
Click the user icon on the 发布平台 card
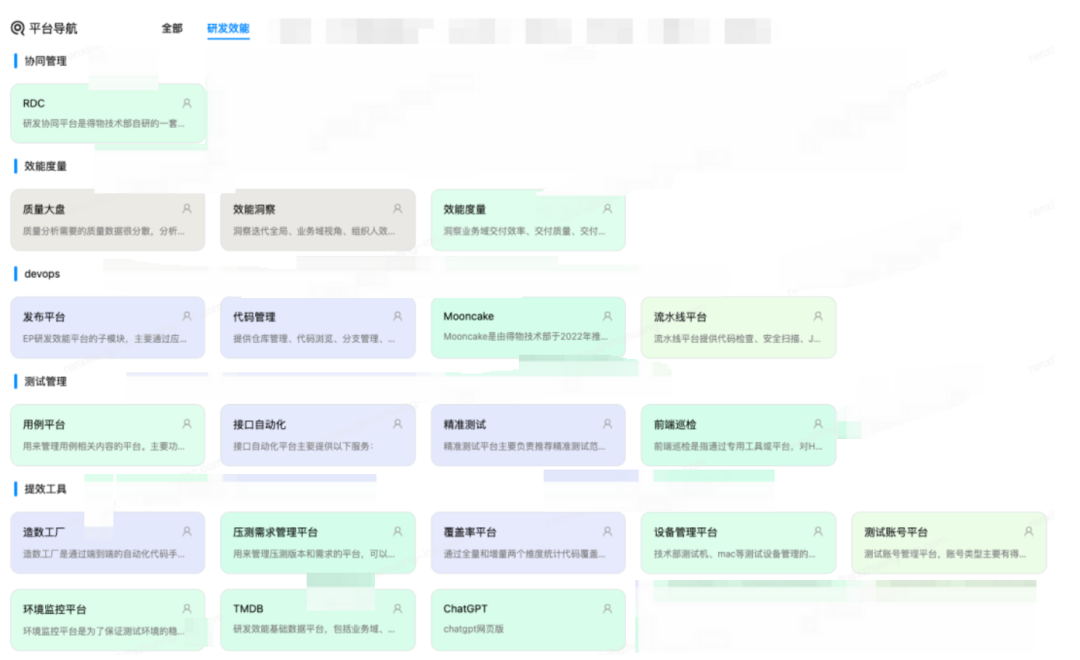coord(187,316)
